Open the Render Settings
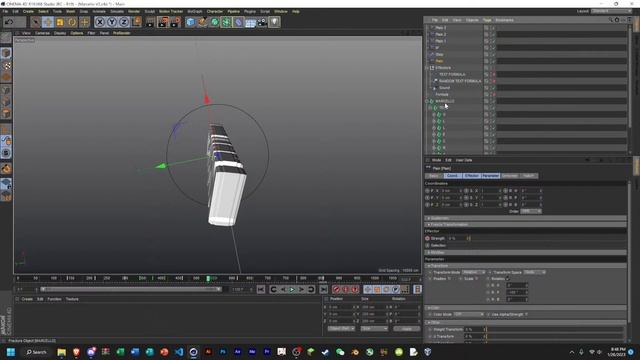This screenshot has height=360, width=640. [x=176, y=22]
